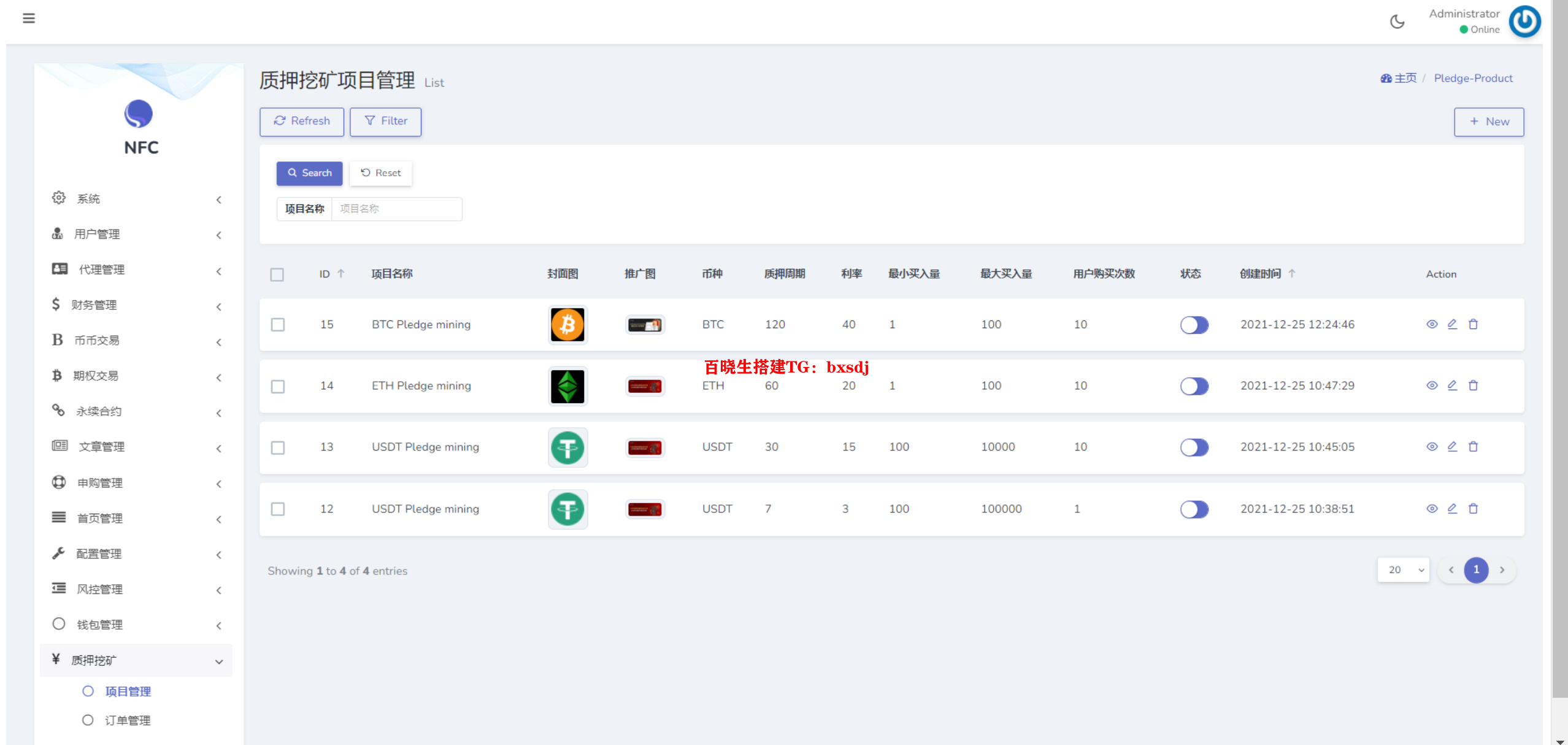
Task: Open the Ethereum cover image thumbnail
Action: [x=567, y=386]
